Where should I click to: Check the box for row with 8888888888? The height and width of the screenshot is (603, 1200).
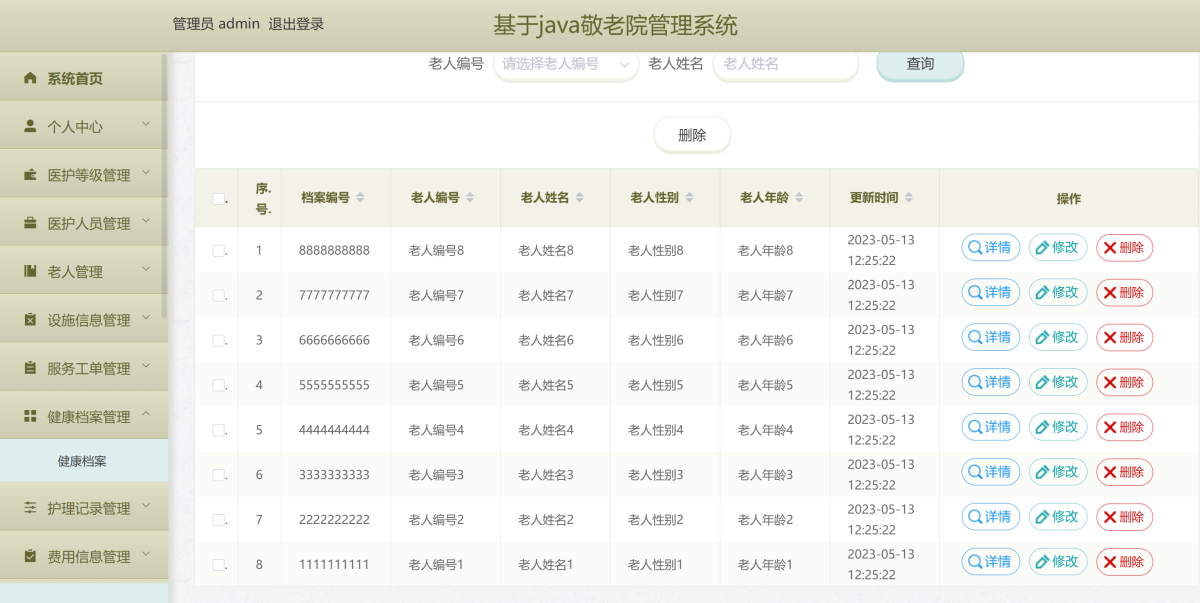pyautogui.click(x=218, y=251)
